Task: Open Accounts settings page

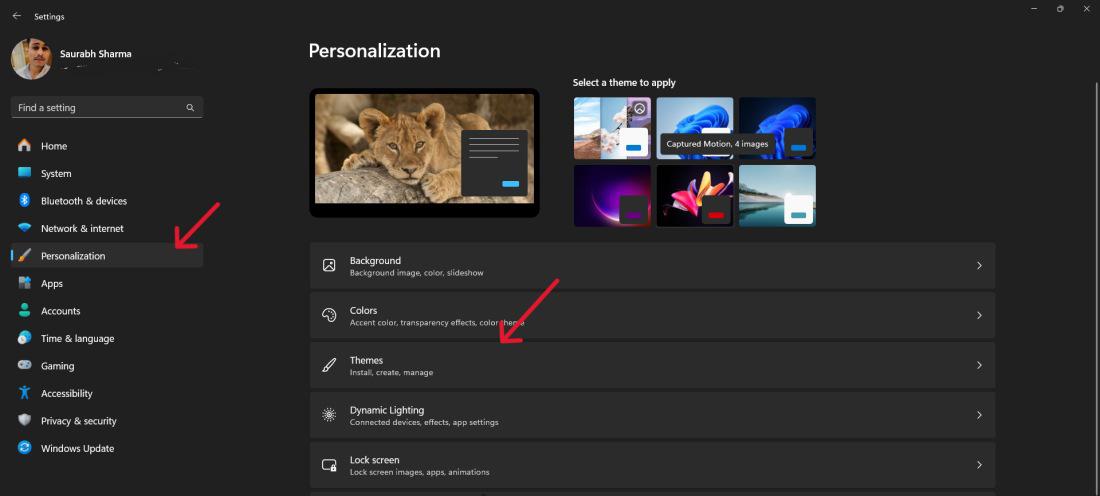Action: [x=107, y=311]
